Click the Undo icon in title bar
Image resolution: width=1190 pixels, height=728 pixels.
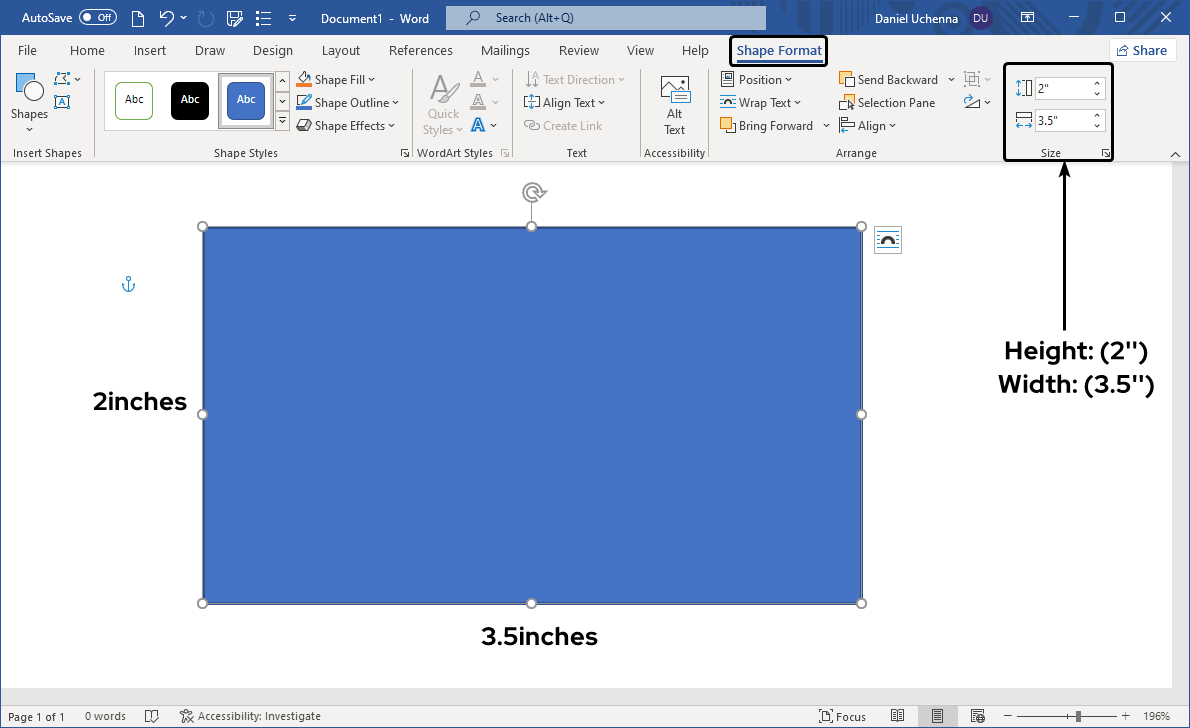click(x=166, y=18)
